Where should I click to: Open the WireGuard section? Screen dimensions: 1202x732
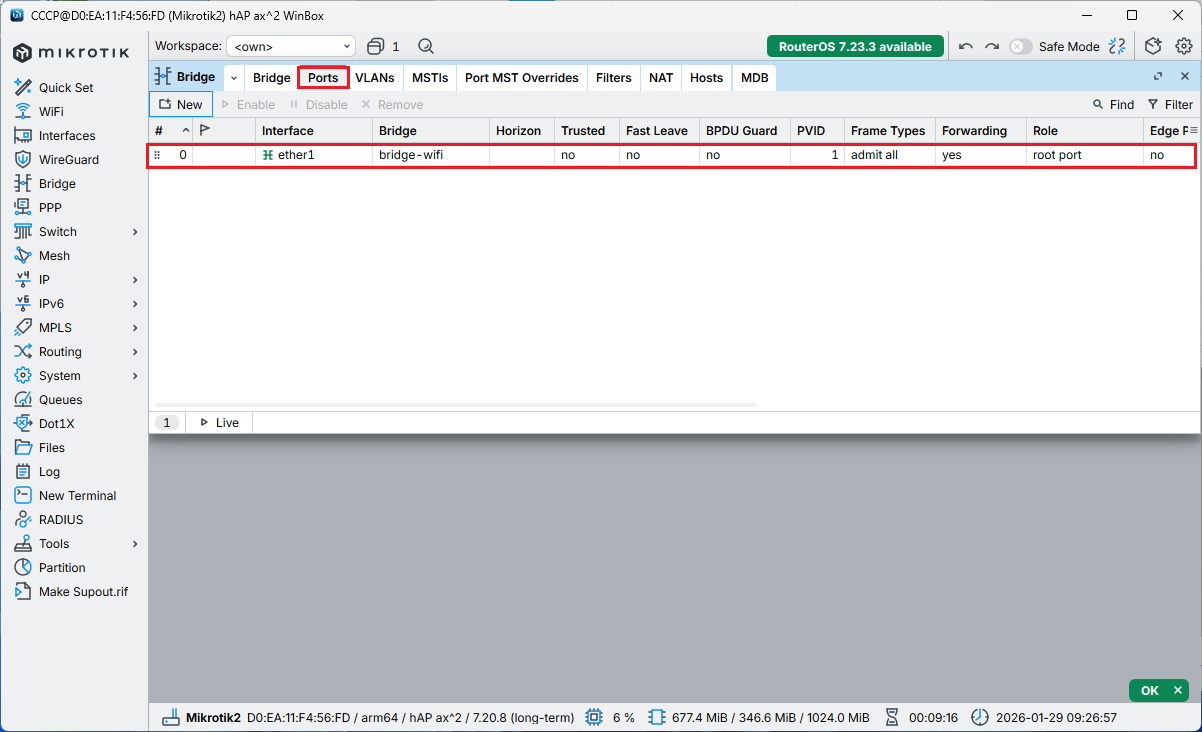click(68, 159)
